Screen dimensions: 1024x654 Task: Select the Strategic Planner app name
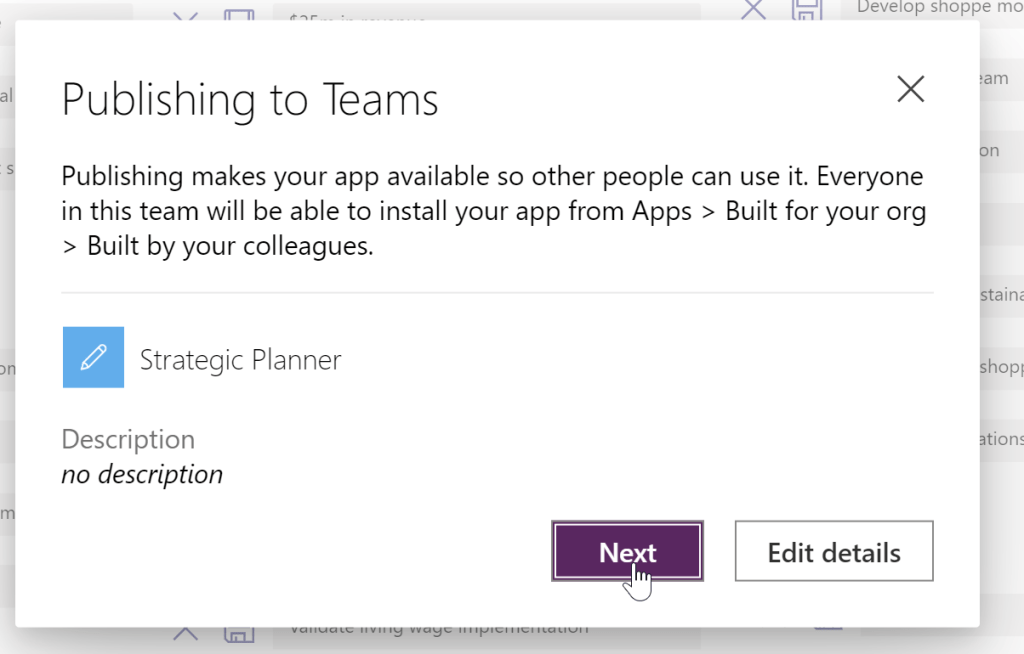(x=240, y=360)
